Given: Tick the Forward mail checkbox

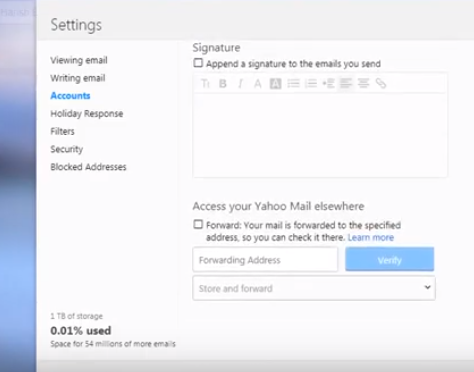Looking at the screenshot, I should tap(198, 224).
